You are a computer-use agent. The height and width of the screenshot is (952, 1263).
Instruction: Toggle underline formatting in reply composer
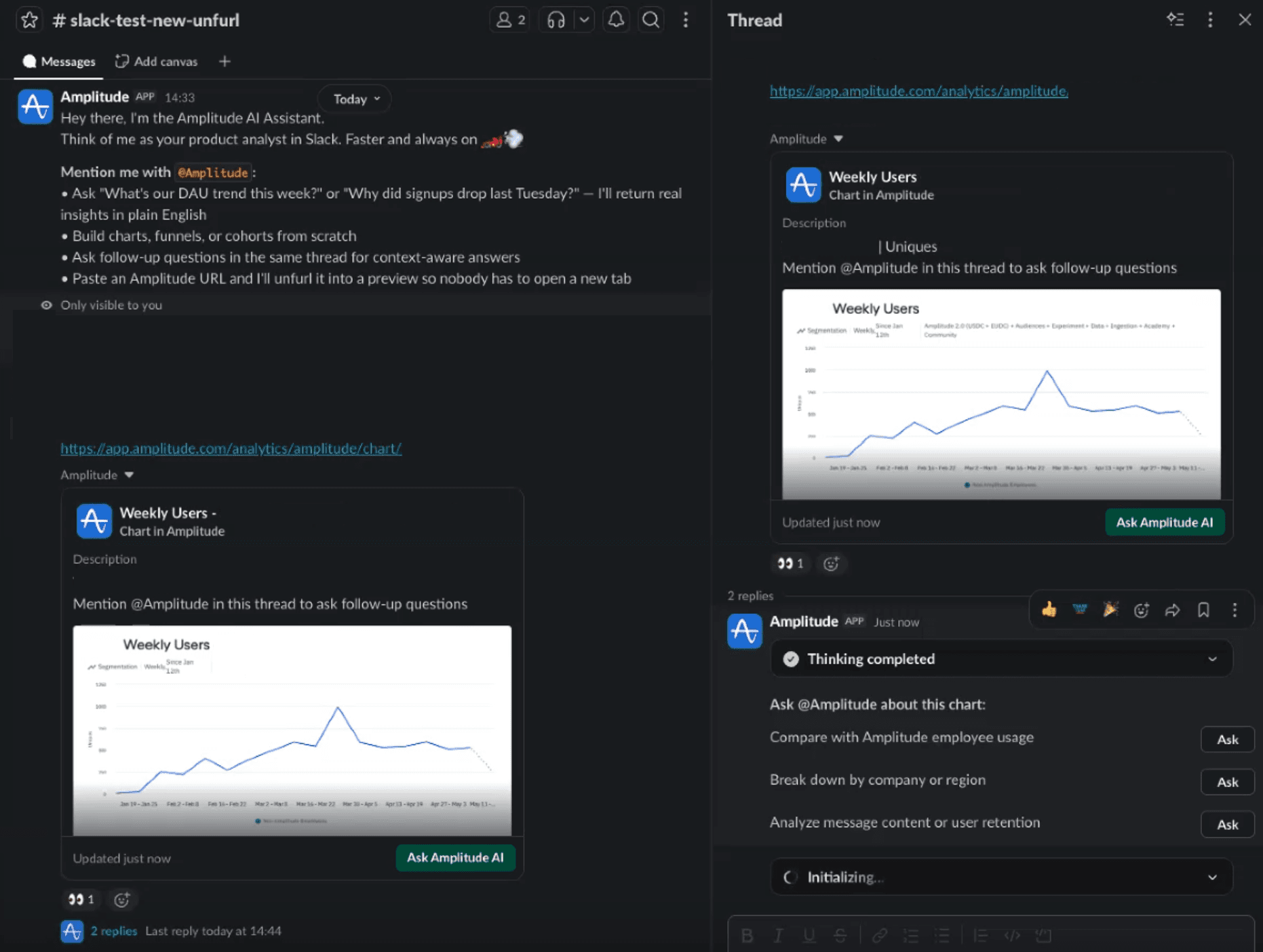coord(809,936)
